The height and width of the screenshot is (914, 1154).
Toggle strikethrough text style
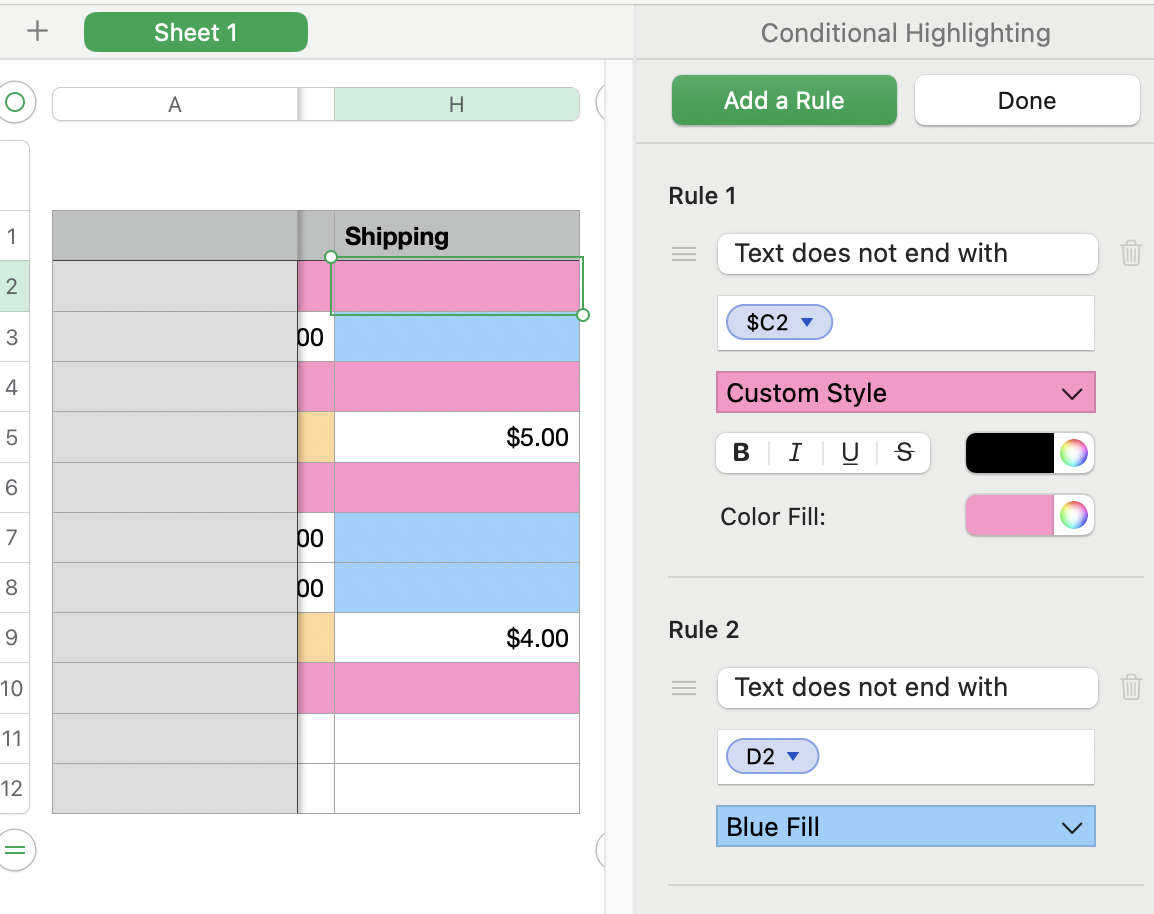pos(904,453)
